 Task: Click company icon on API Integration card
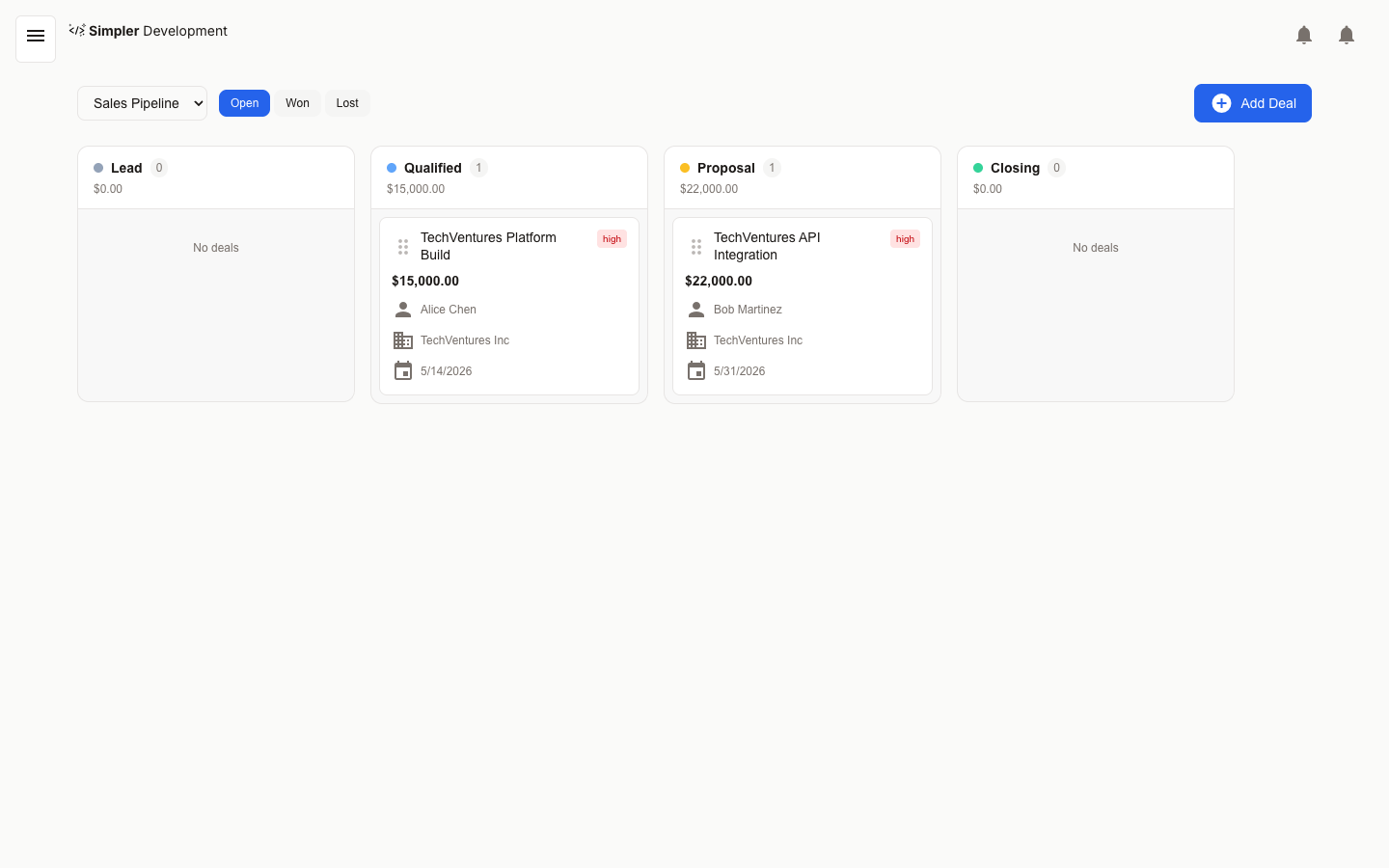[696, 340]
